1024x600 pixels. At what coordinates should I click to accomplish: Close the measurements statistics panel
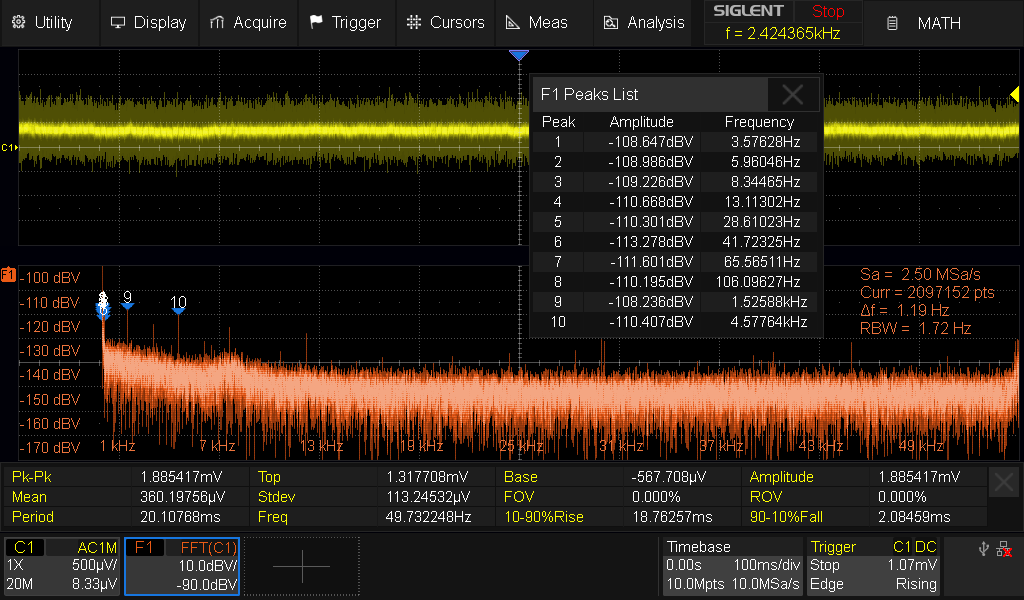point(1004,483)
